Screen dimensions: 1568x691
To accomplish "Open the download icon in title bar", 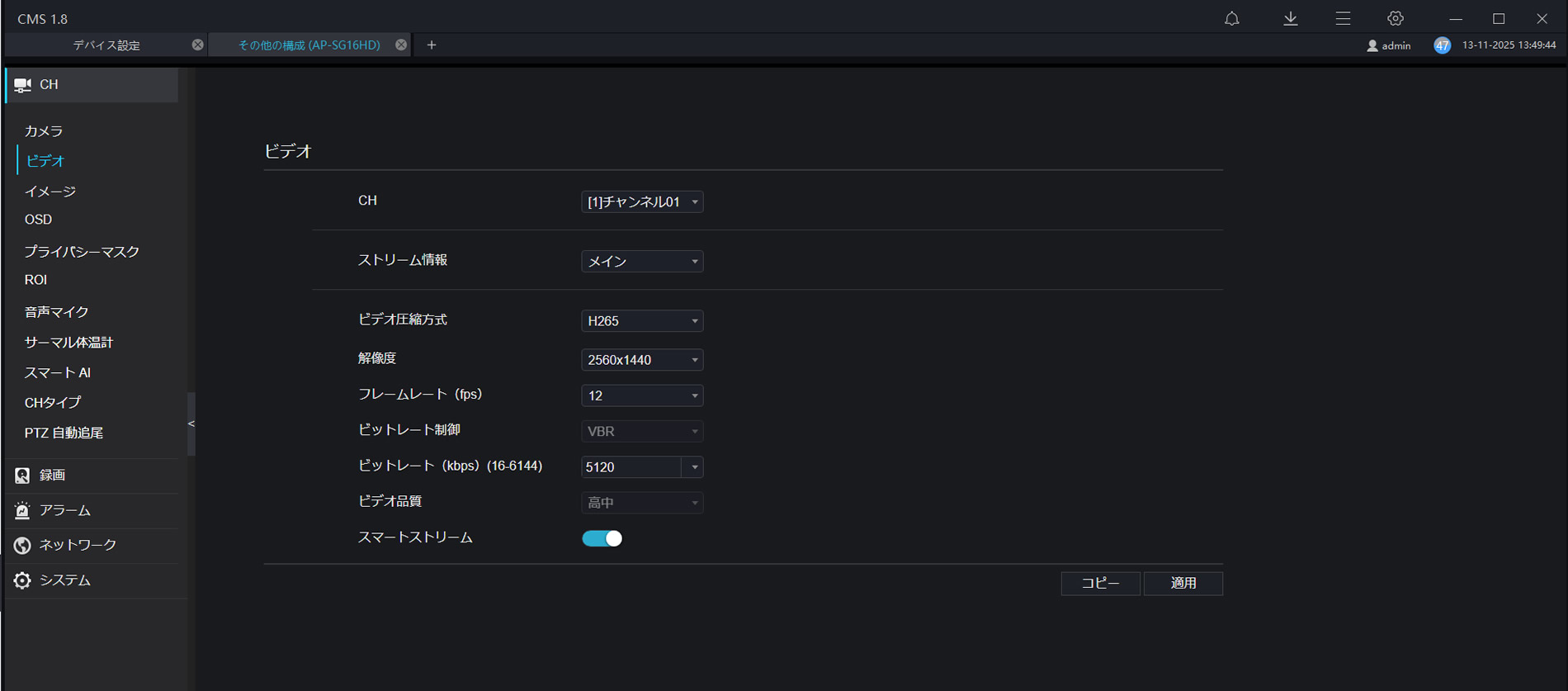I will pos(1291,18).
